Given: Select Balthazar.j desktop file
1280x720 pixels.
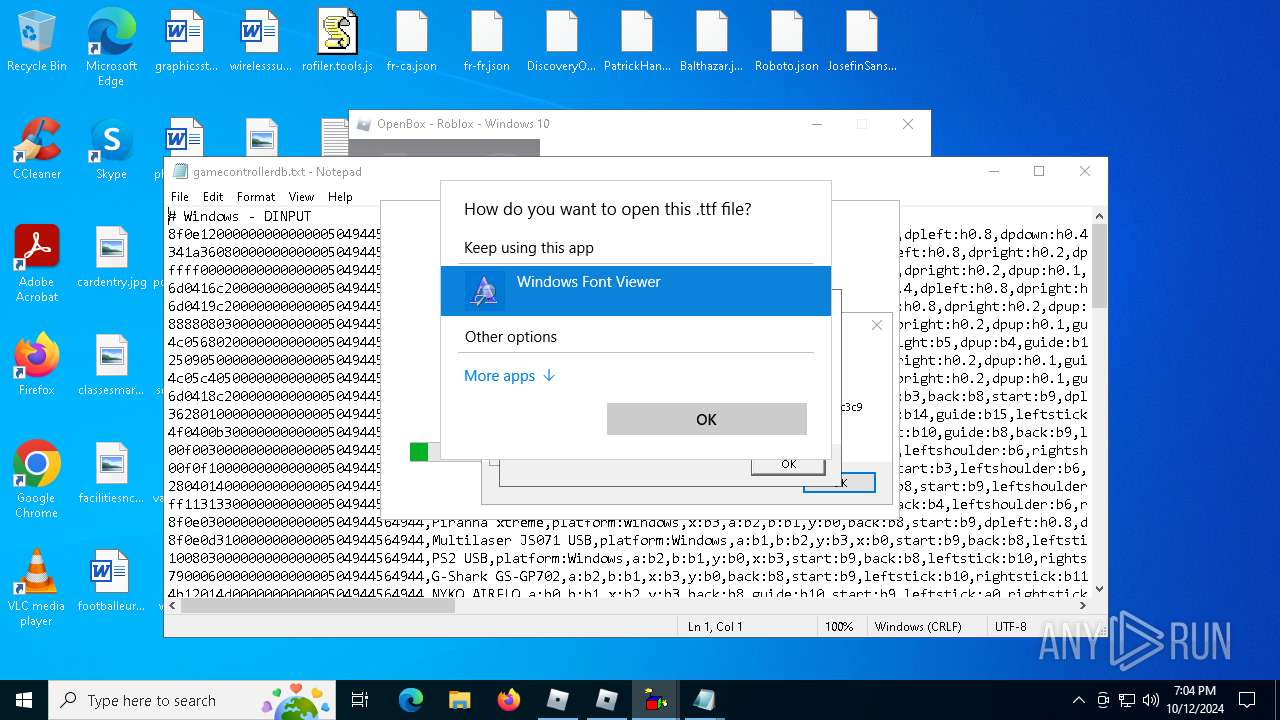Looking at the screenshot, I should click(711, 41).
